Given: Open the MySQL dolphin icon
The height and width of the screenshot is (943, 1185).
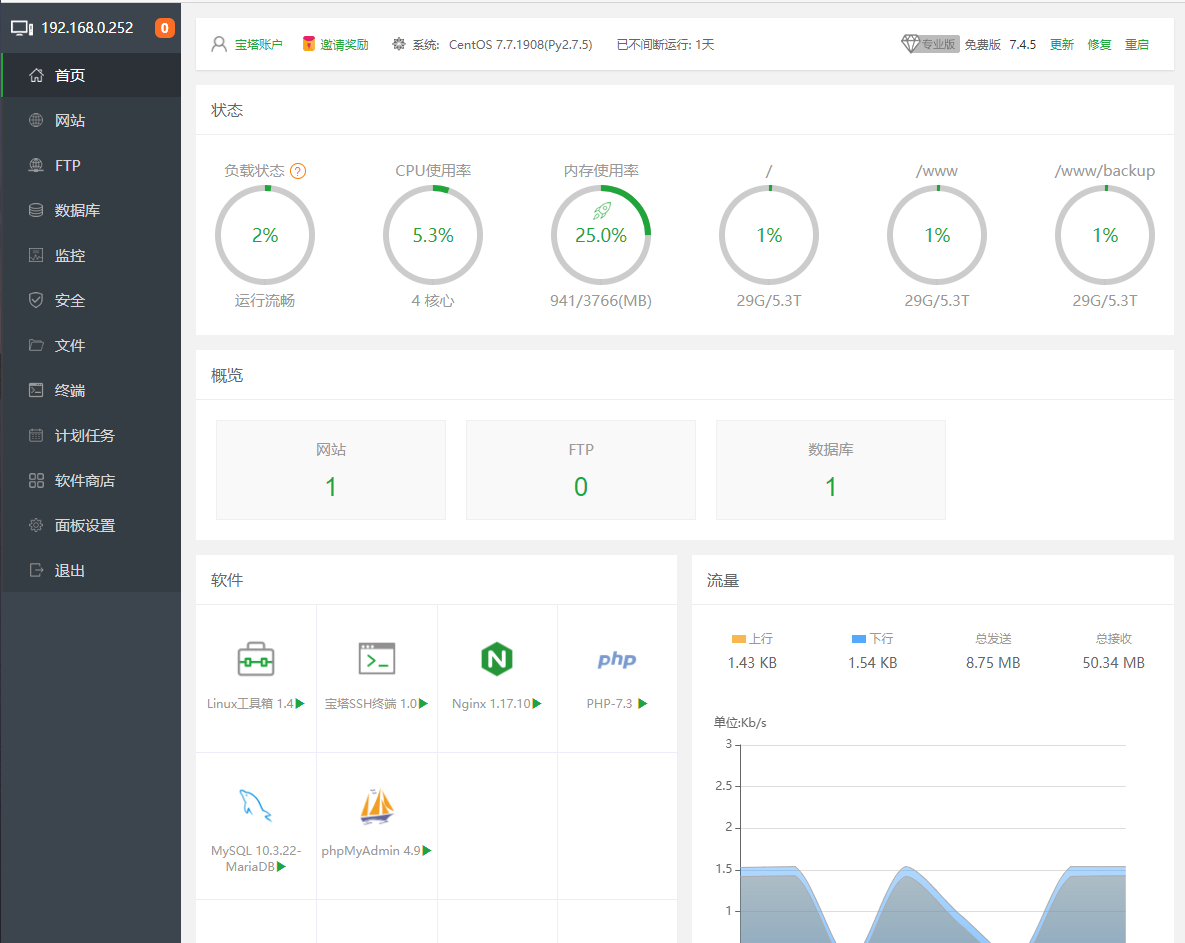Looking at the screenshot, I should (x=256, y=805).
